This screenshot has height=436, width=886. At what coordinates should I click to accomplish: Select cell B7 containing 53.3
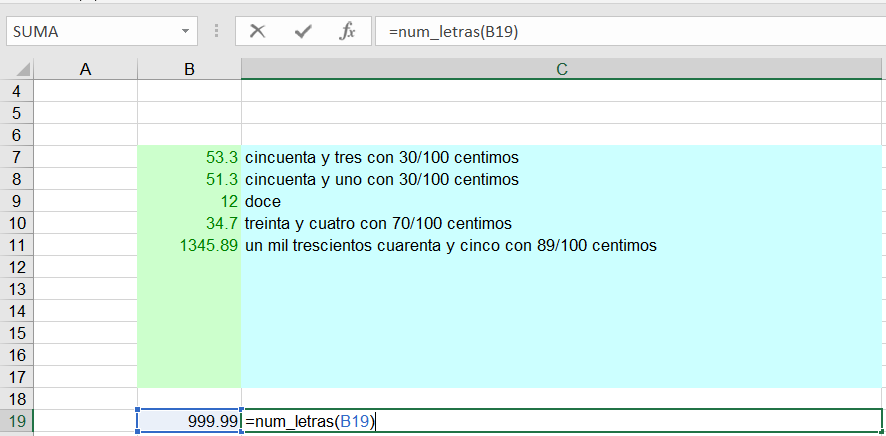[189, 157]
